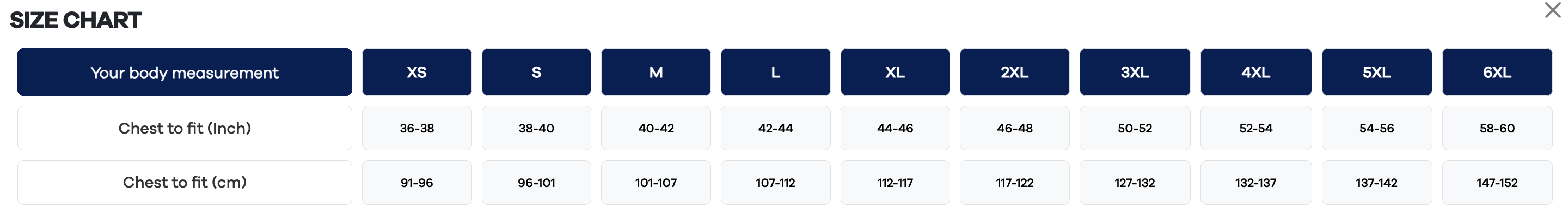Select the S size header

click(x=536, y=72)
